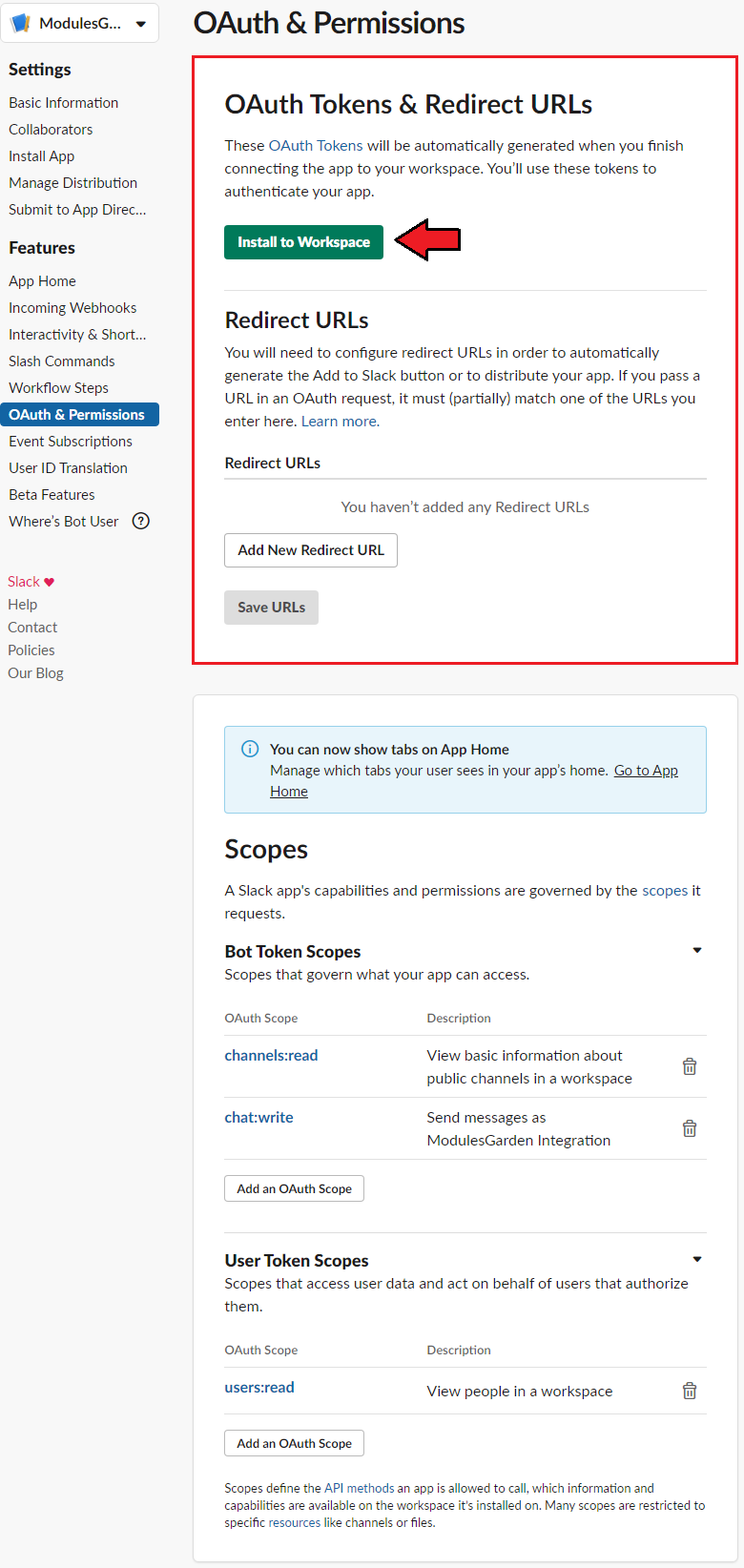Follow the OAuth Tokens link
The image size is (744, 1568).
[x=316, y=145]
